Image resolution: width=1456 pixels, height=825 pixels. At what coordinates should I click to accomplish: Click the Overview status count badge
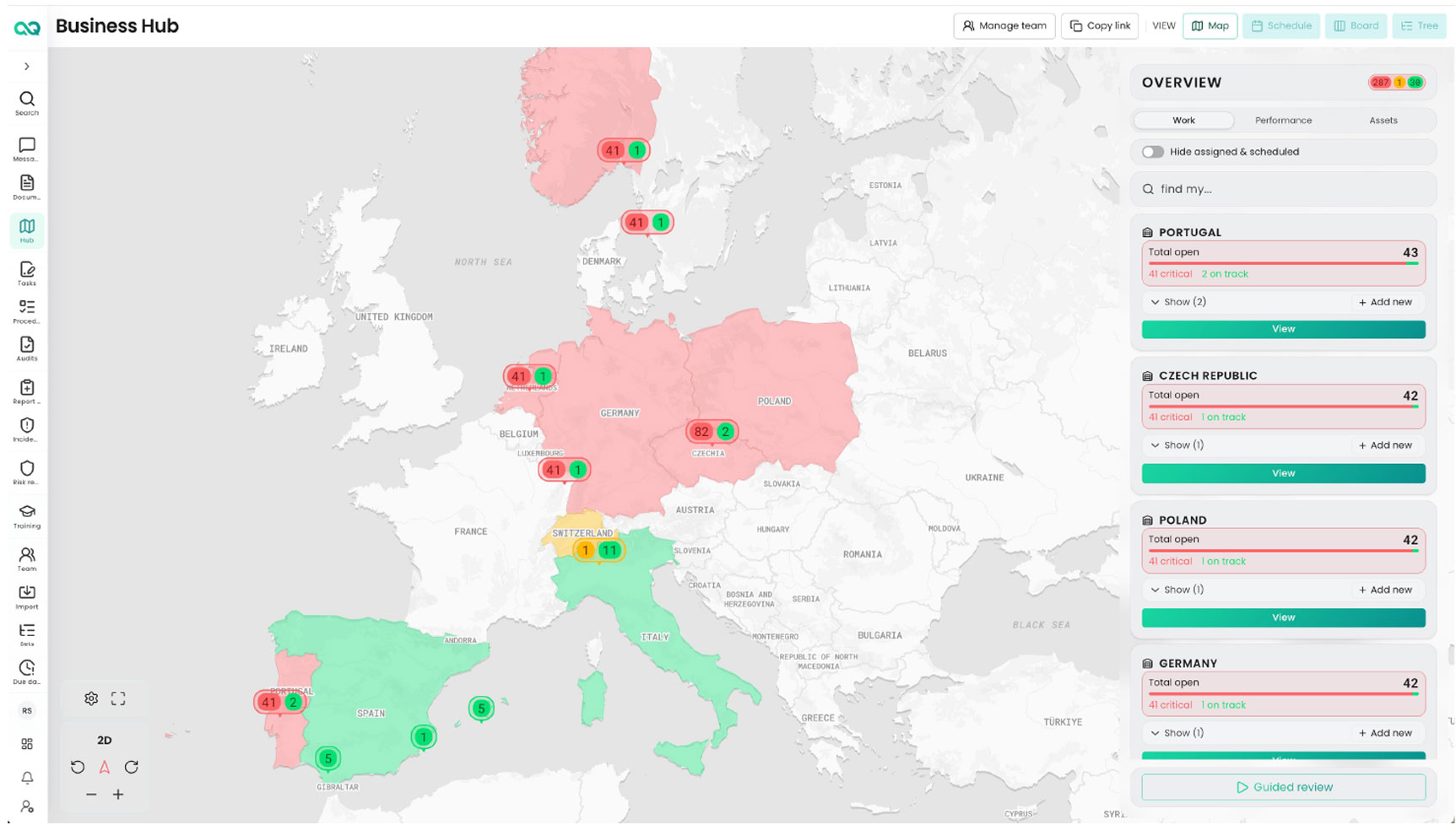pos(1396,83)
